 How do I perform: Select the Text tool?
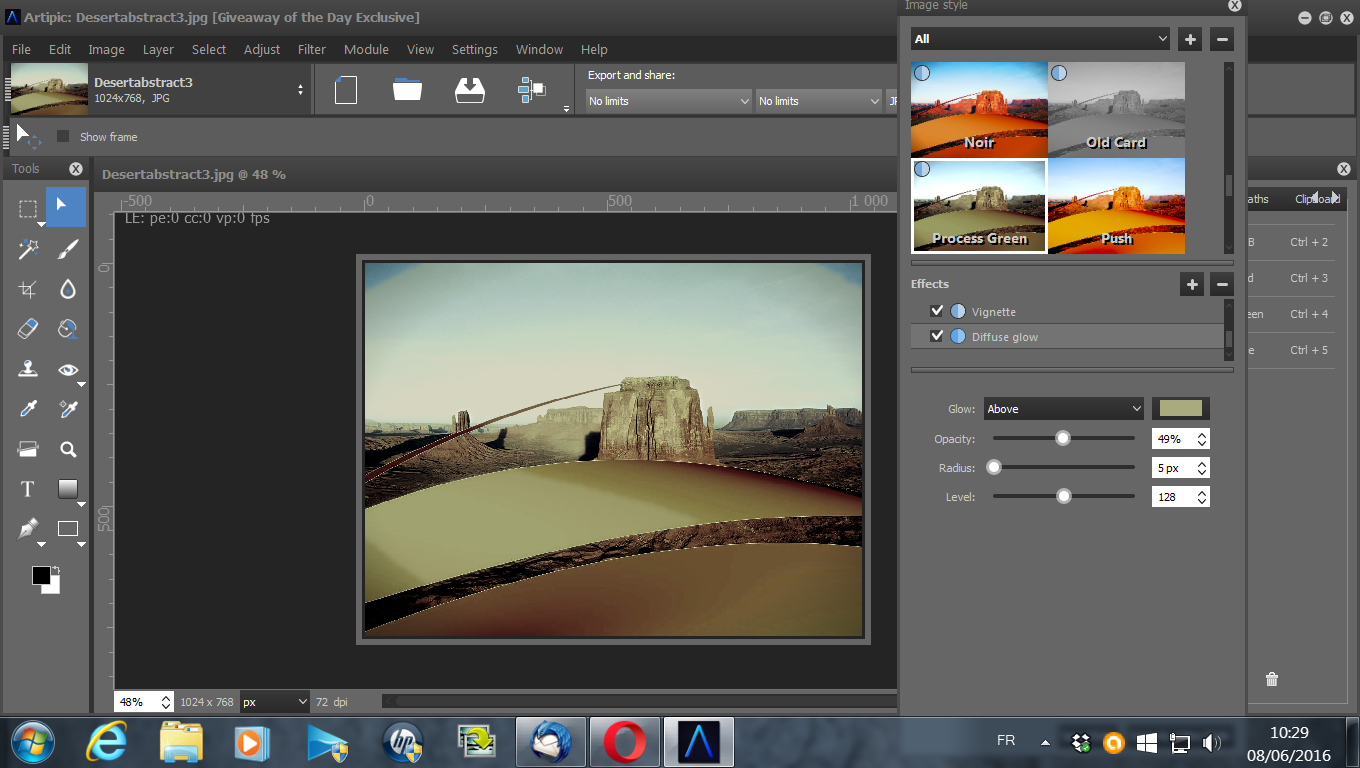pos(28,489)
